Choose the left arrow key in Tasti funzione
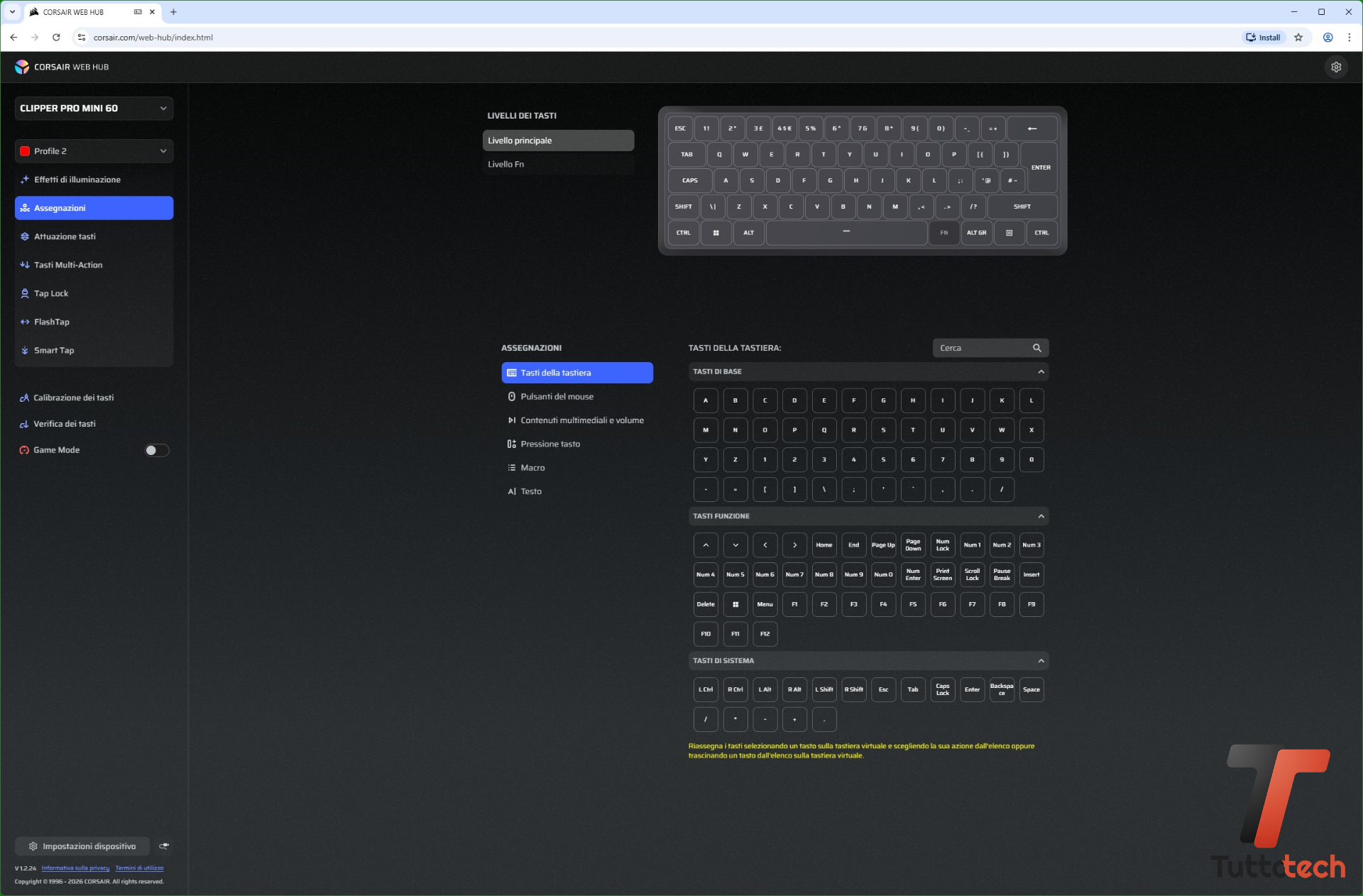The width and height of the screenshot is (1363, 896). pyautogui.click(x=765, y=545)
